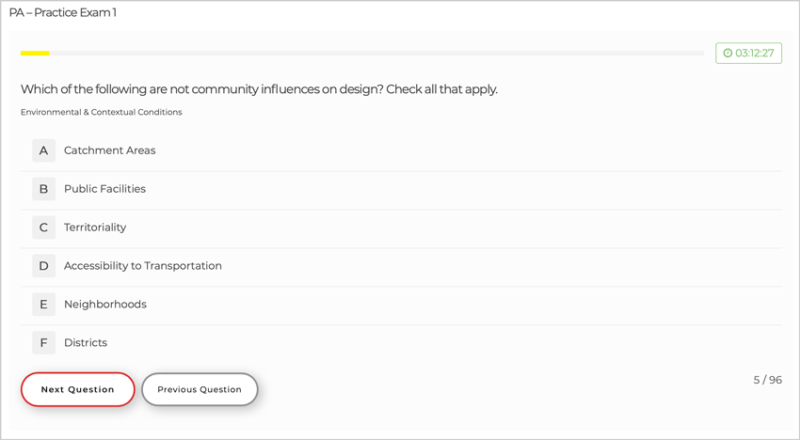
Task: Select answer letter A box
Action: tap(43, 151)
